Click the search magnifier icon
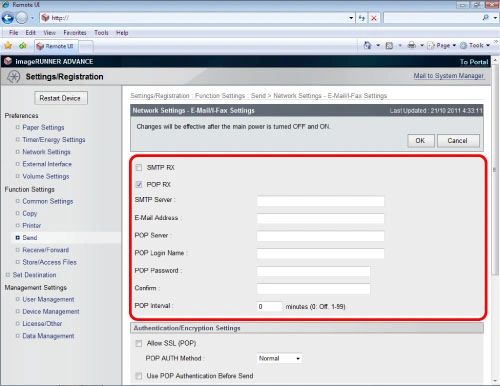Viewport: 500px width, 386px height. pyautogui.click(x=486, y=18)
